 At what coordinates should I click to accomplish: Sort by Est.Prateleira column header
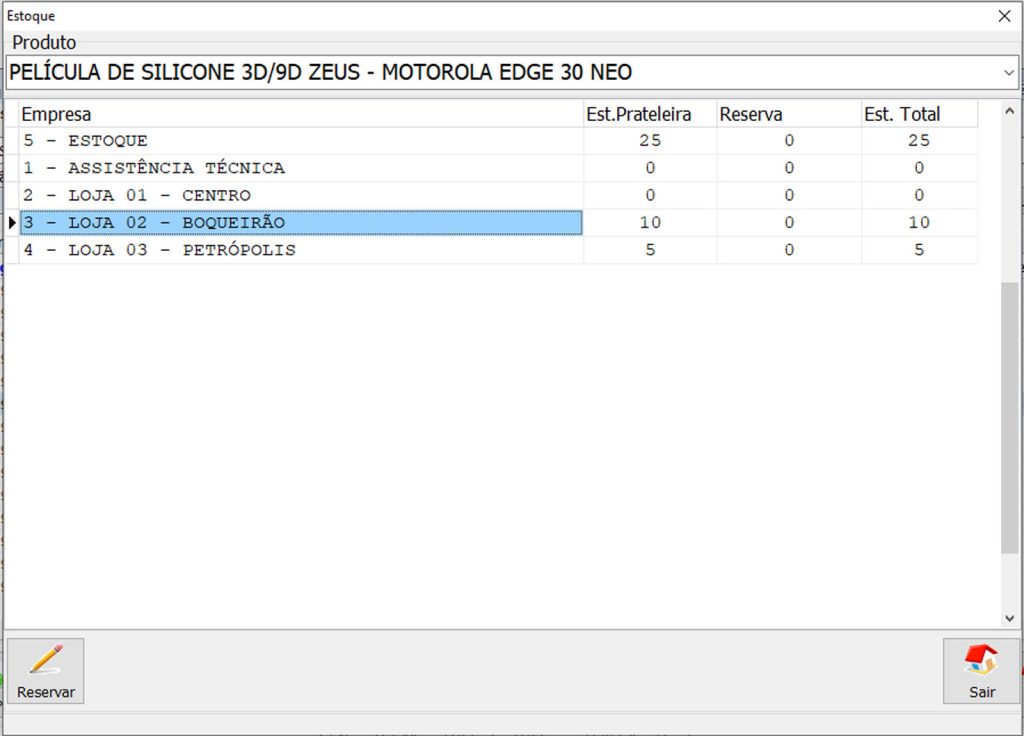[649, 114]
